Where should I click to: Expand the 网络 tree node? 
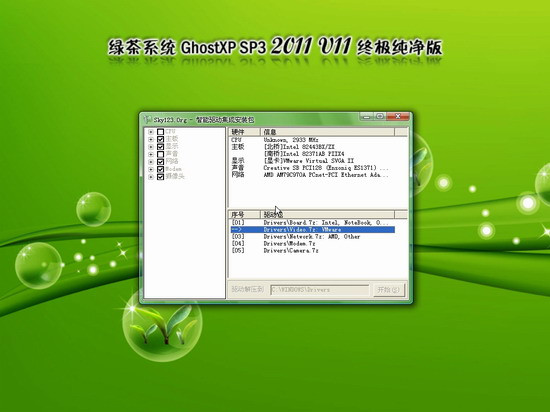[151, 162]
